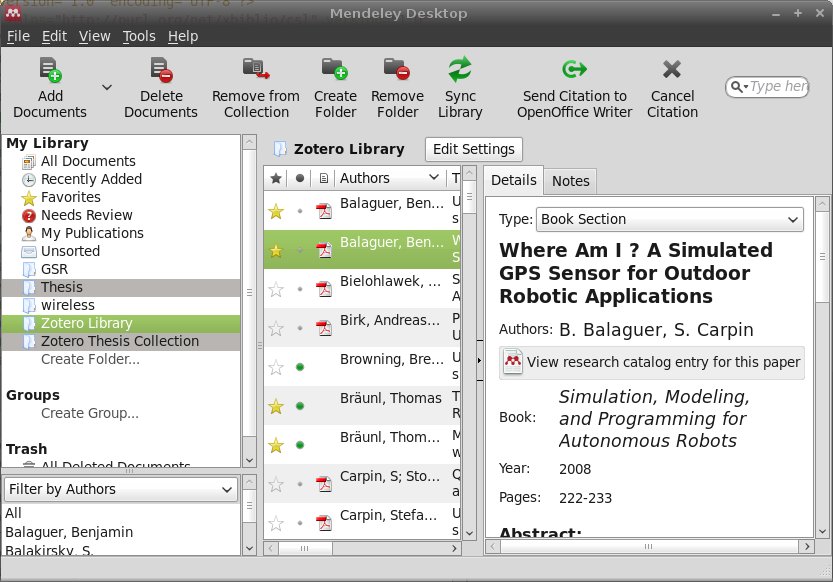Click the Edit Settings button
This screenshot has width=833, height=582.
tap(474, 149)
